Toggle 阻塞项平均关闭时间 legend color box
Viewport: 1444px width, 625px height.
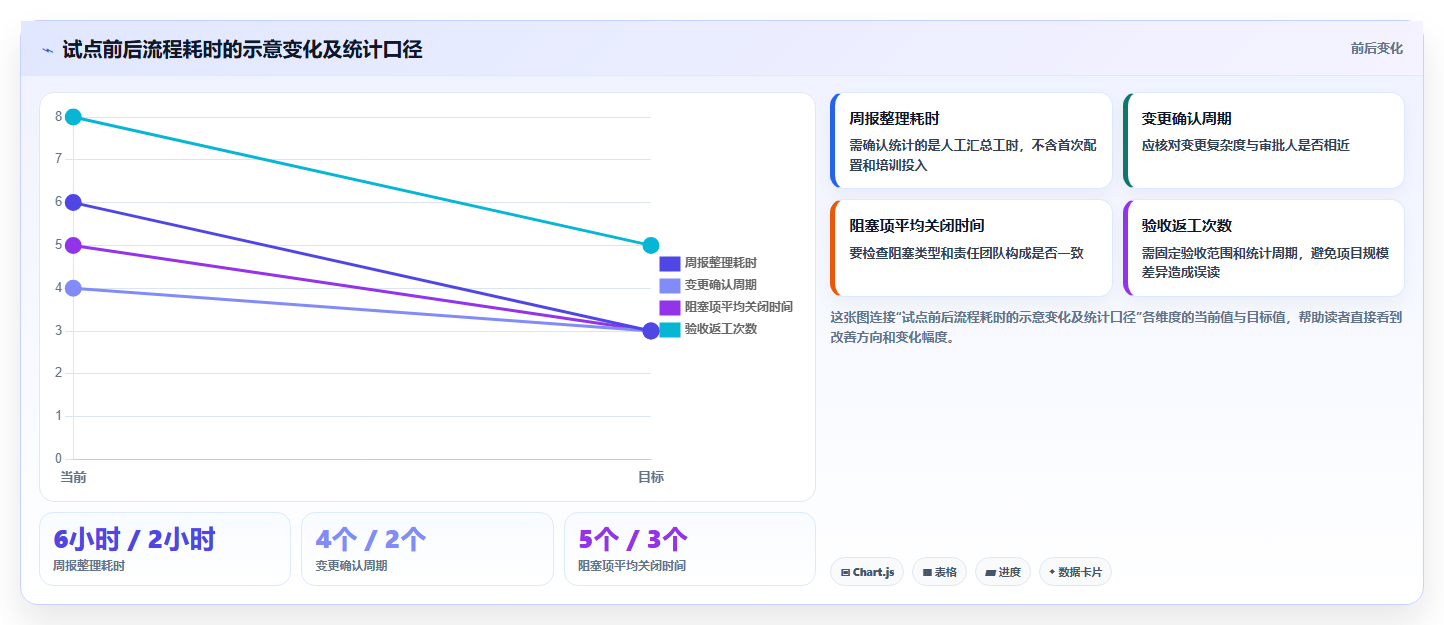tap(669, 307)
